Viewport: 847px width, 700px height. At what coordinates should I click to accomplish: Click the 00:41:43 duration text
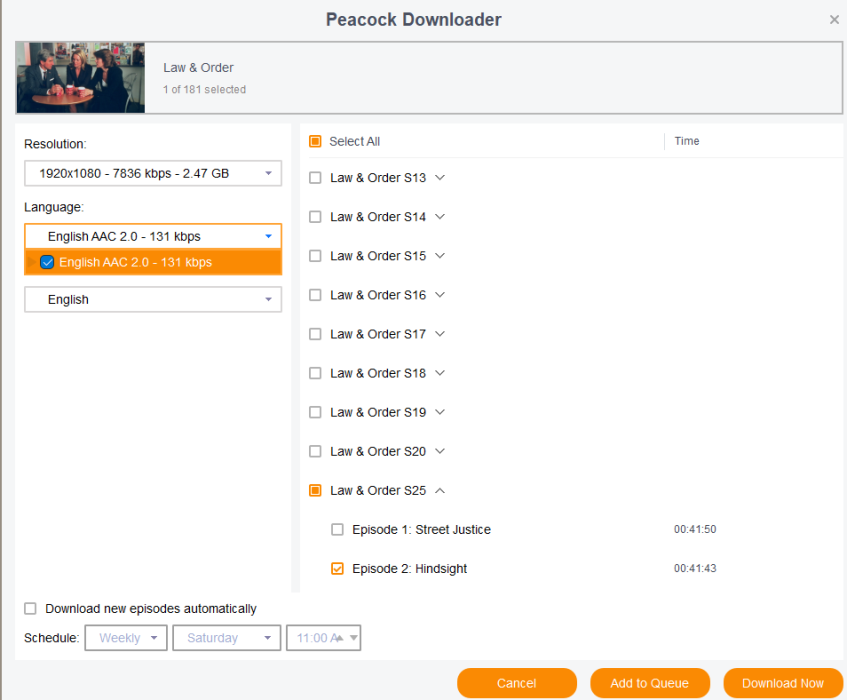point(695,568)
